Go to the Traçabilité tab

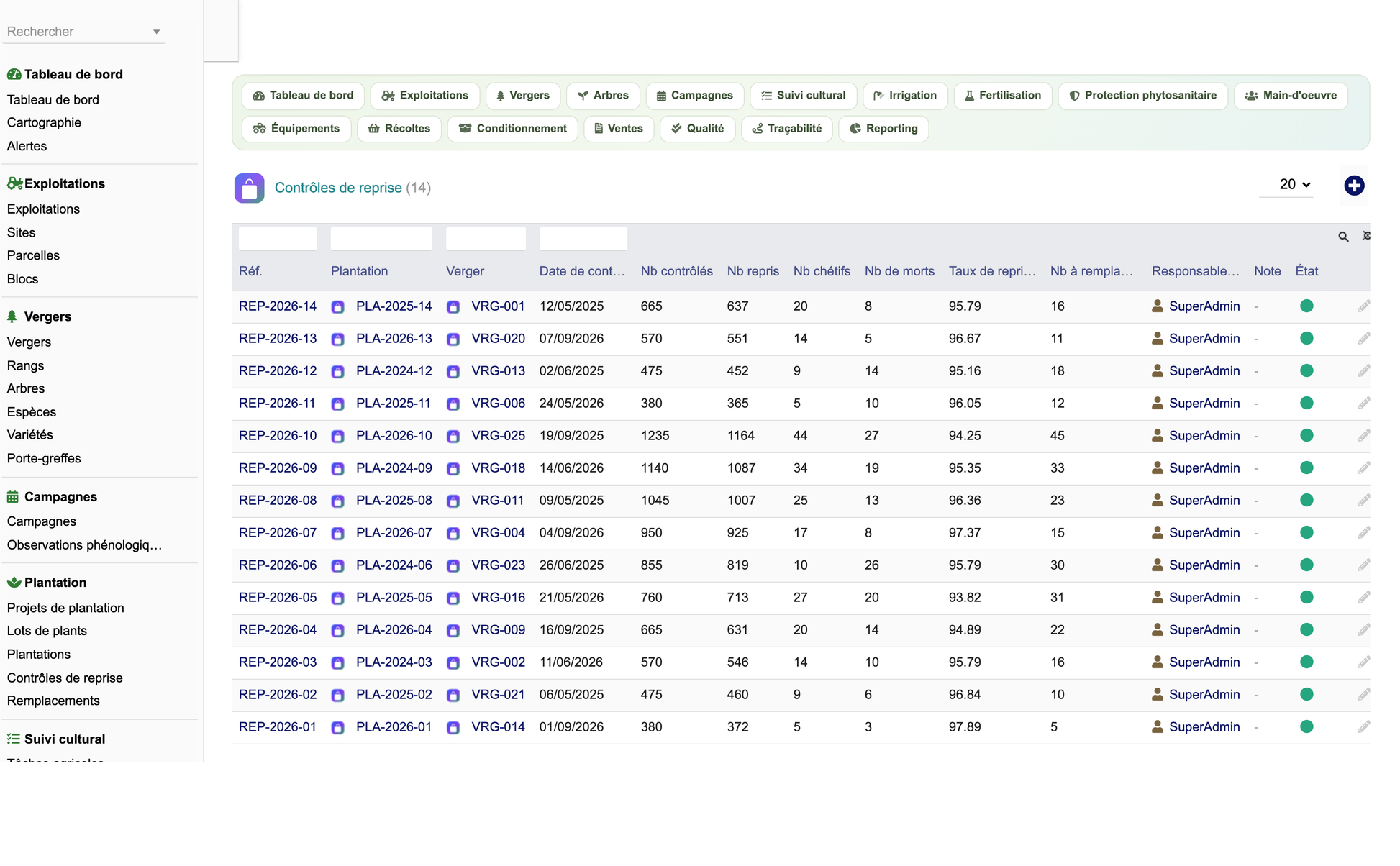786,129
